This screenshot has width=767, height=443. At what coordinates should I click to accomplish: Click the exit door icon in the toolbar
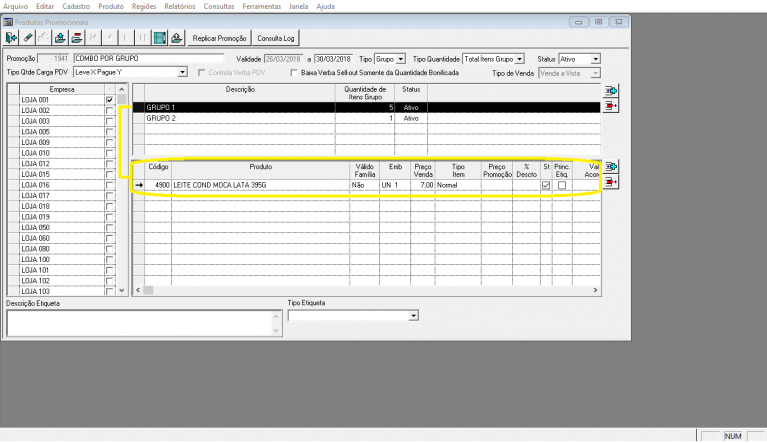coord(11,38)
